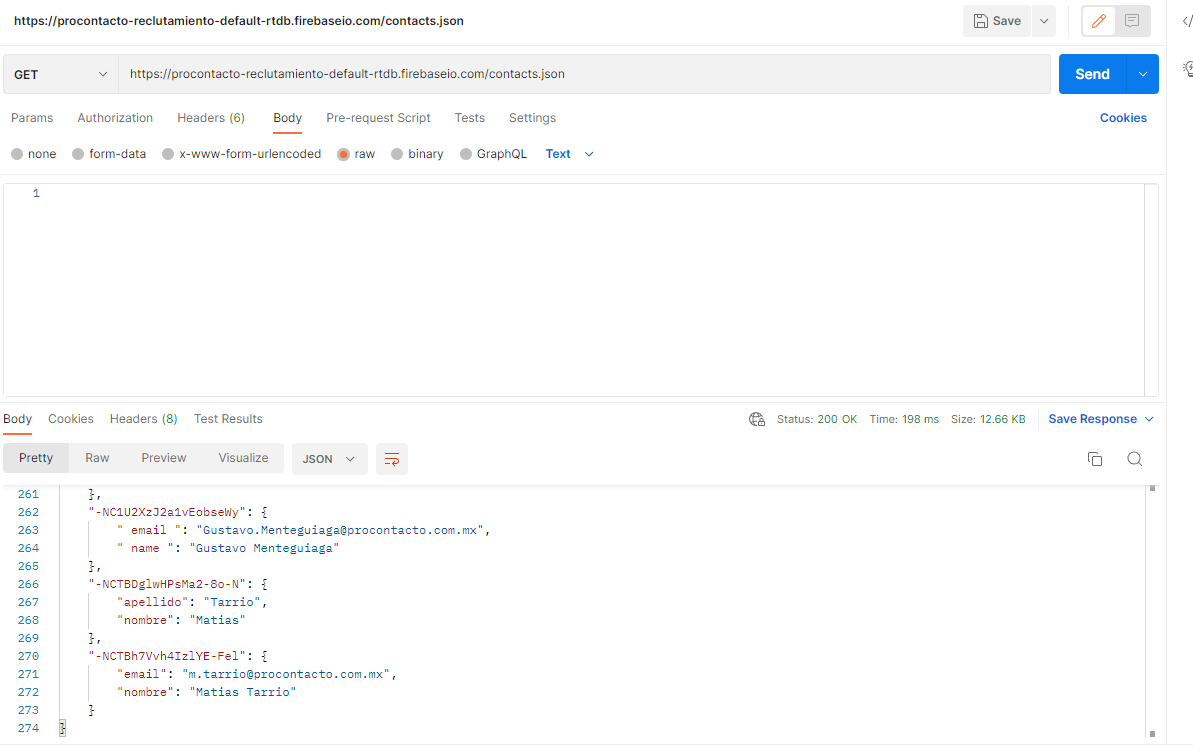Switch to Preview response view
The width and height of the screenshot is (1193, 750).
164,458
